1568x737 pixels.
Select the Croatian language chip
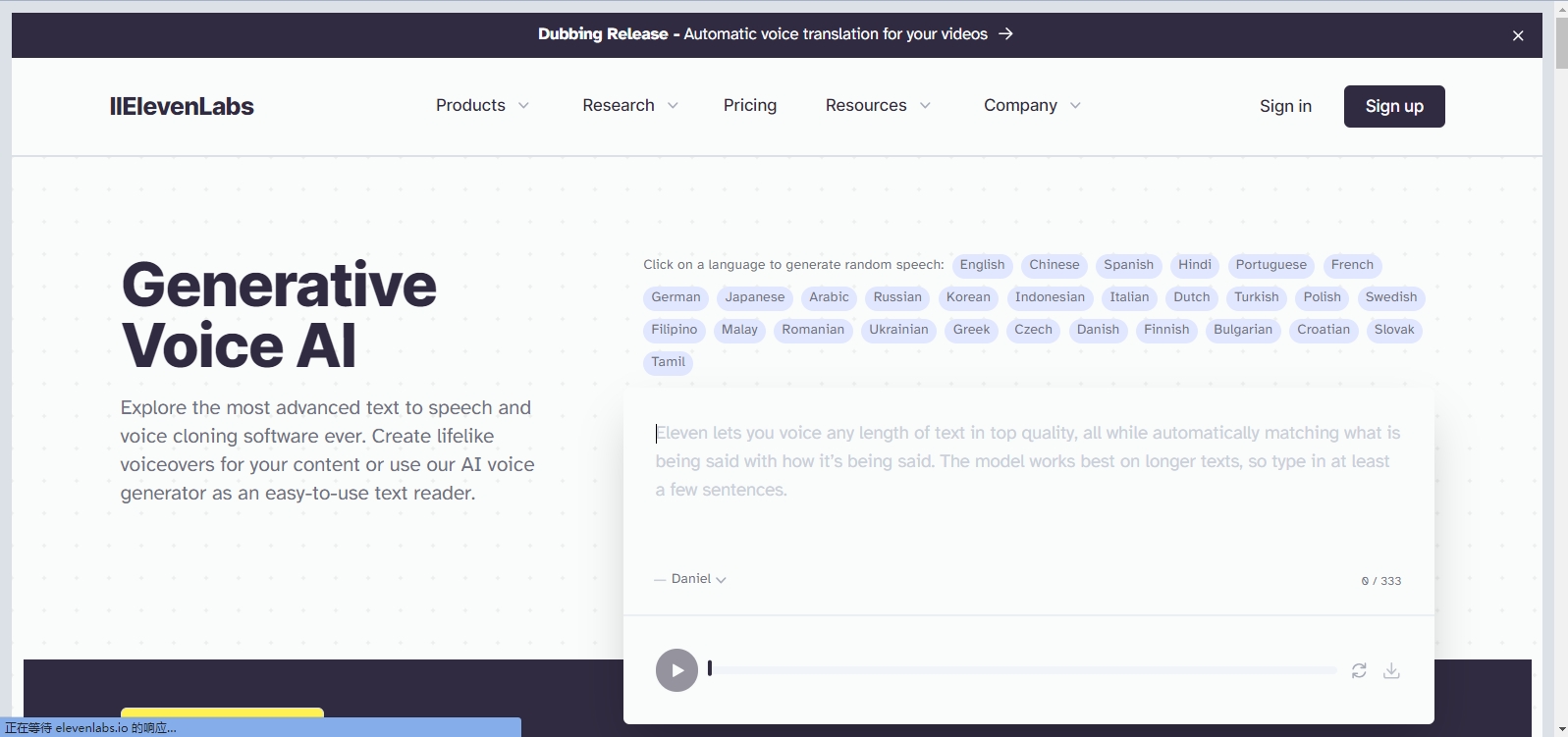1324,330
